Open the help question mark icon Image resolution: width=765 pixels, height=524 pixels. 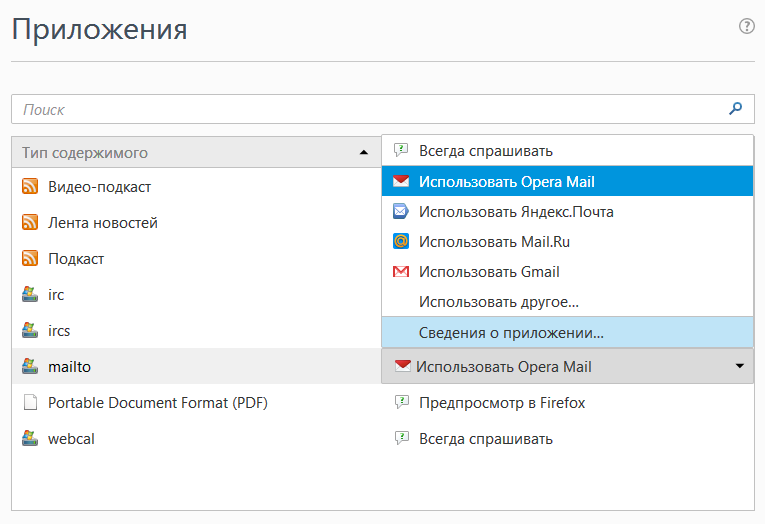pos(746,26)
